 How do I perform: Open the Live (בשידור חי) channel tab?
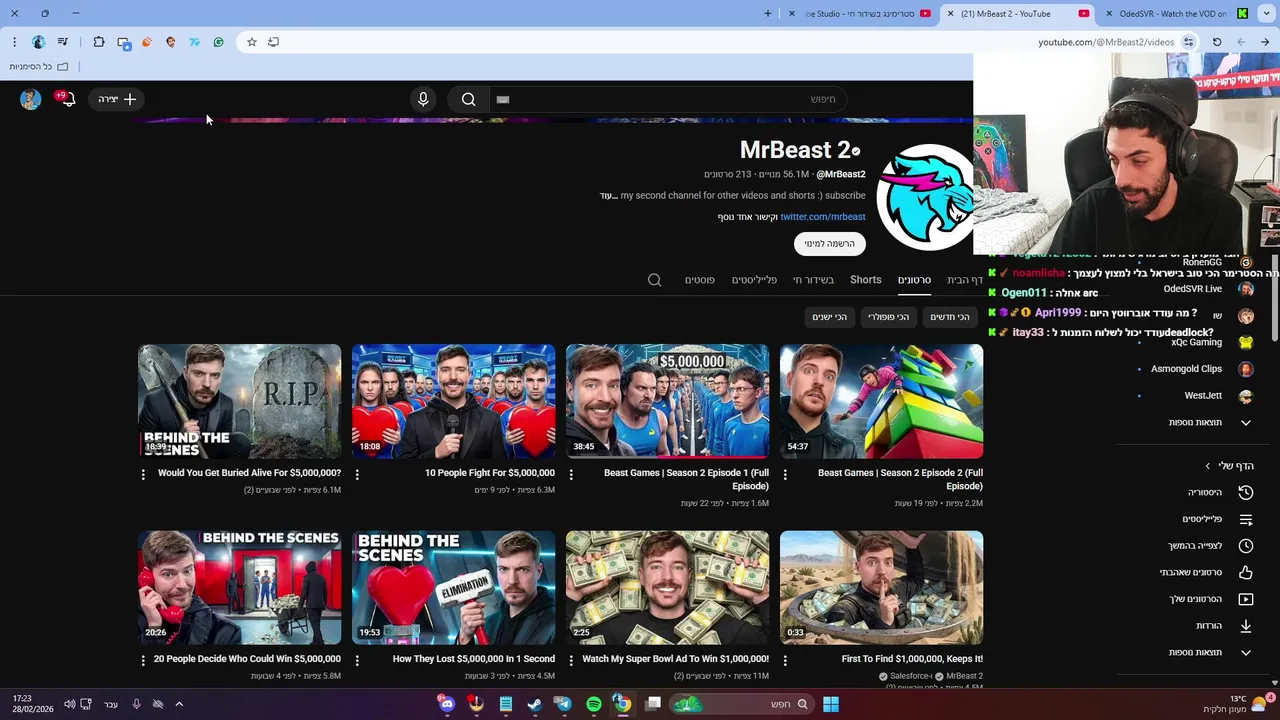(x=813, y=280)
